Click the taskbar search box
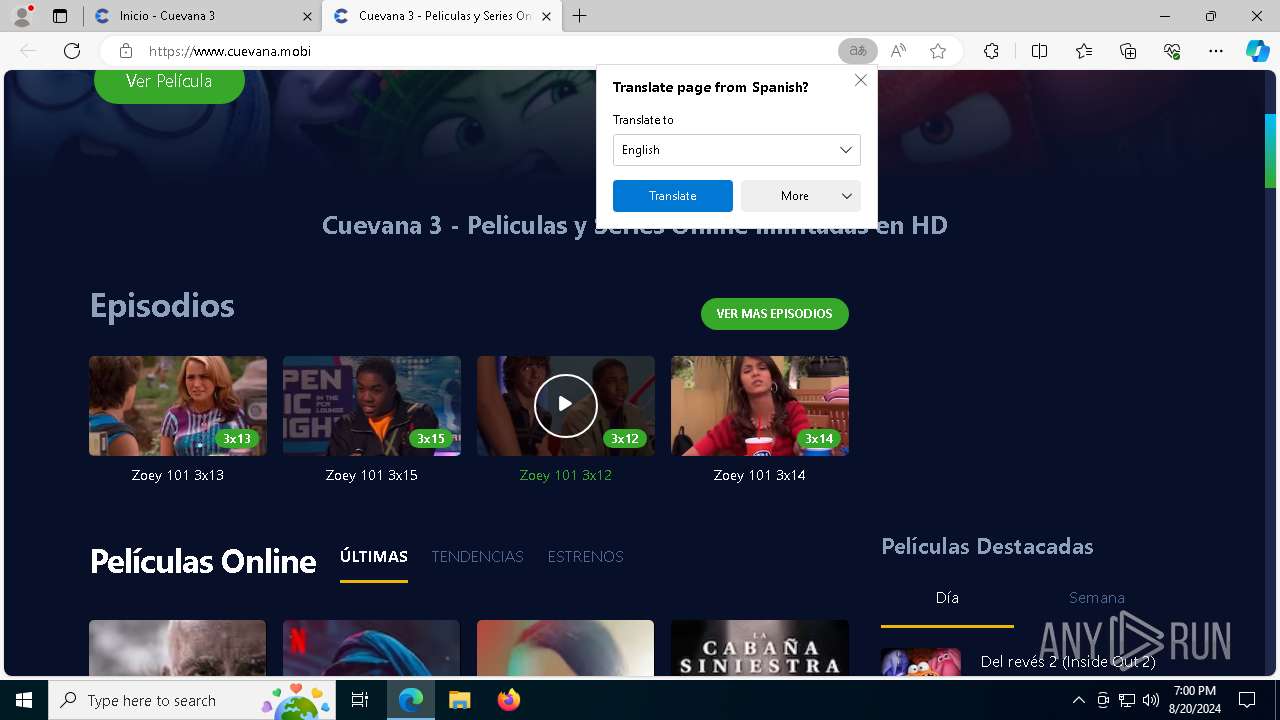1280x720 pixels. pyautogui.click(x=190, y=700)
